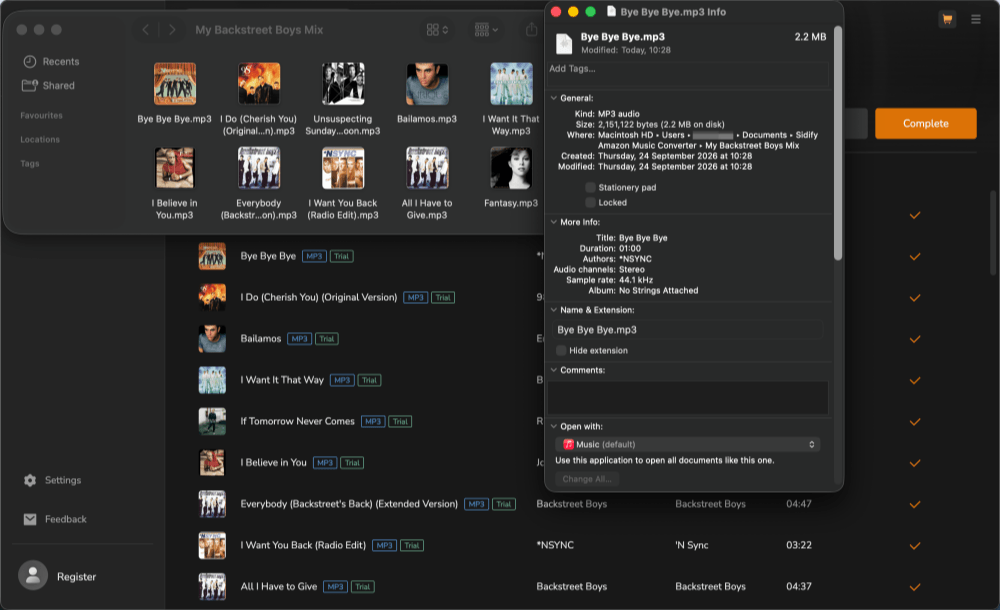Click Bye Bye Bye album art in list
The height and width of the screenshot is (610, 1000).
(212, 256)
